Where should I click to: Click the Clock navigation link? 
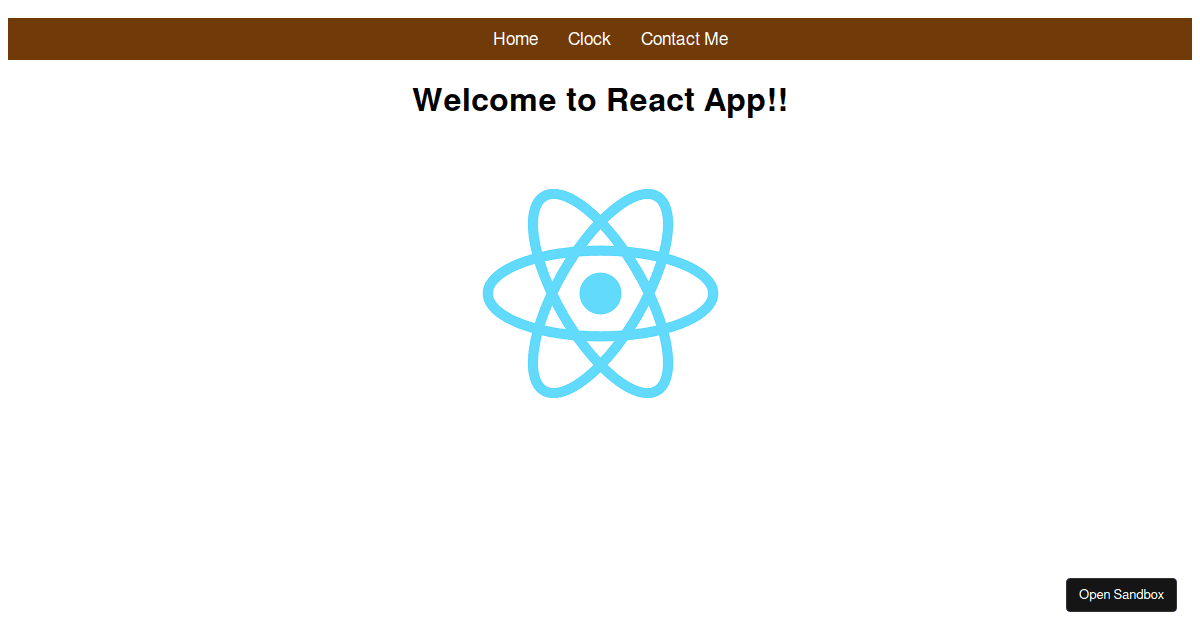click(588, 39)
